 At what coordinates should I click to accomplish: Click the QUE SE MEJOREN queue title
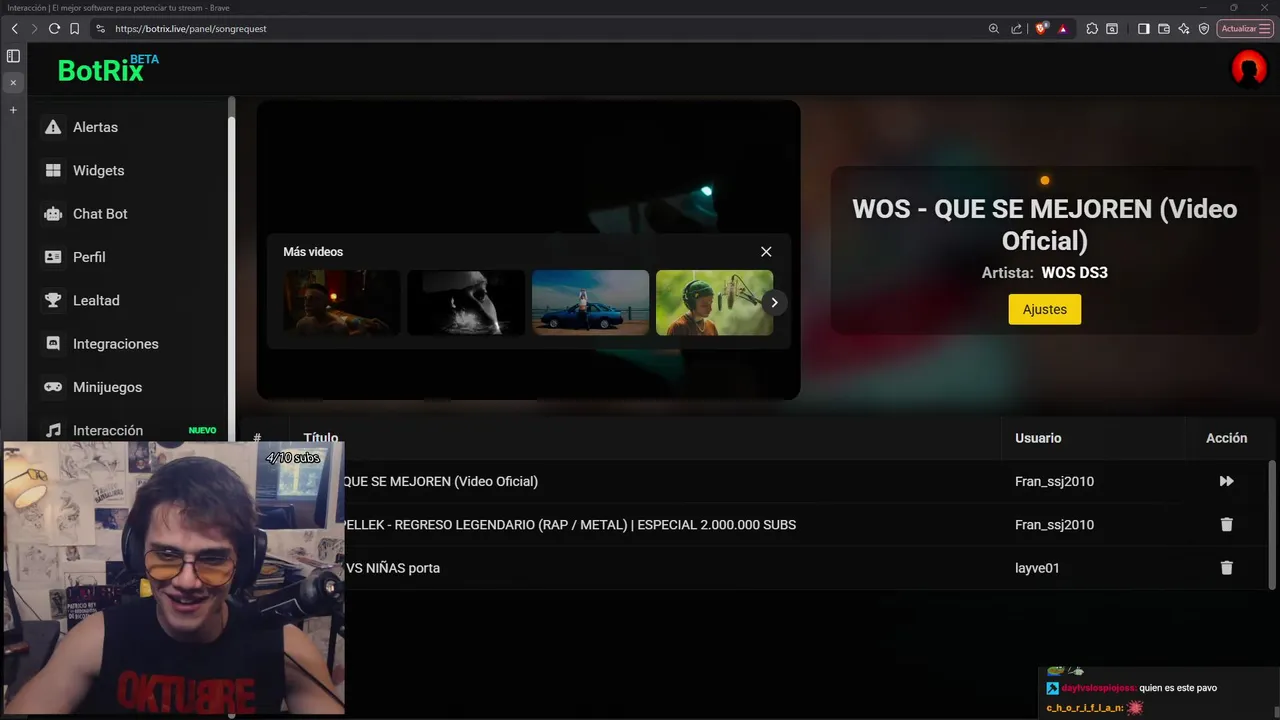click(x=441, y=481)
